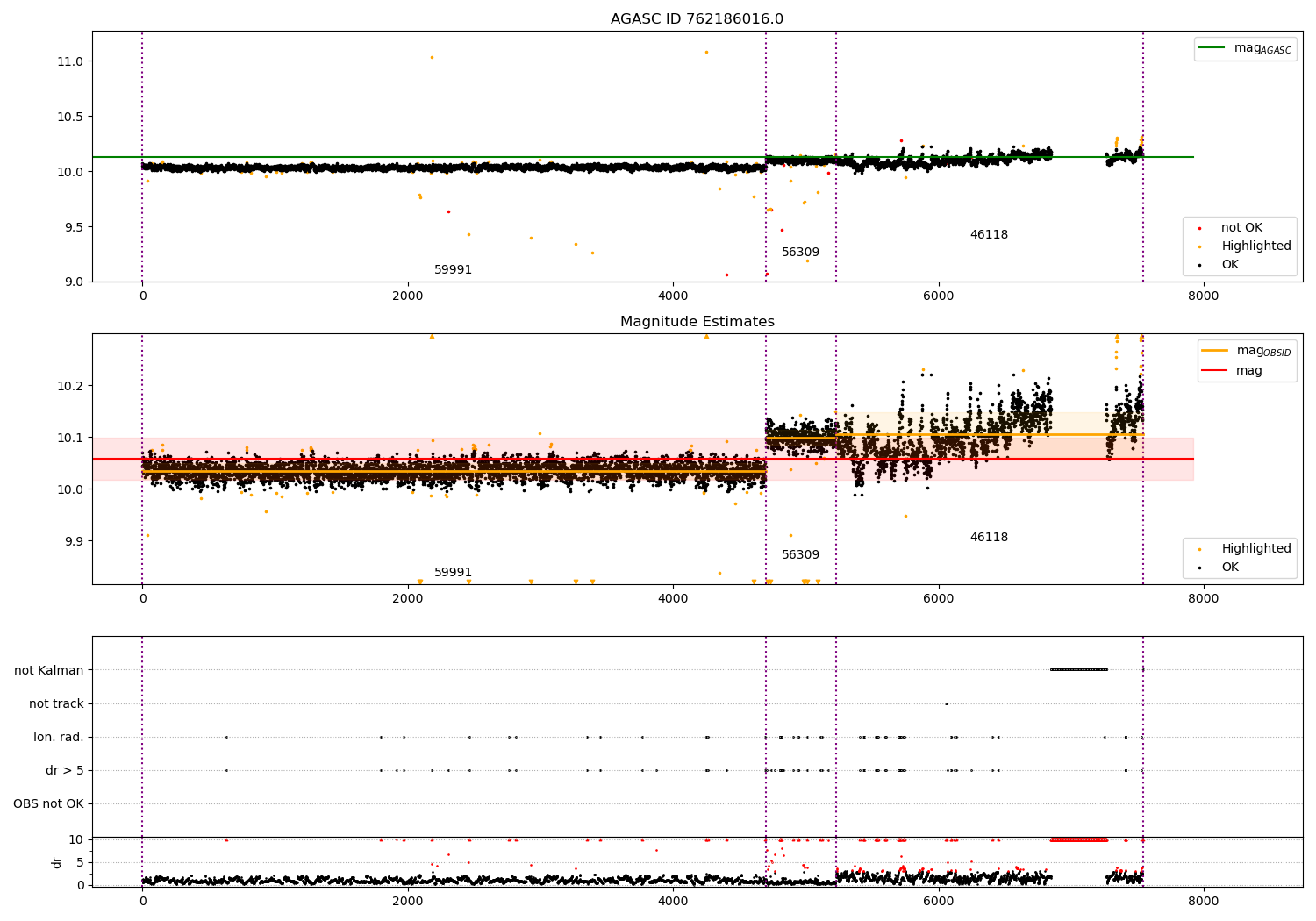This screenshot has height=921, width=1316.
Task: Click the "not track" row label
Action: click(x=56, y=704)
